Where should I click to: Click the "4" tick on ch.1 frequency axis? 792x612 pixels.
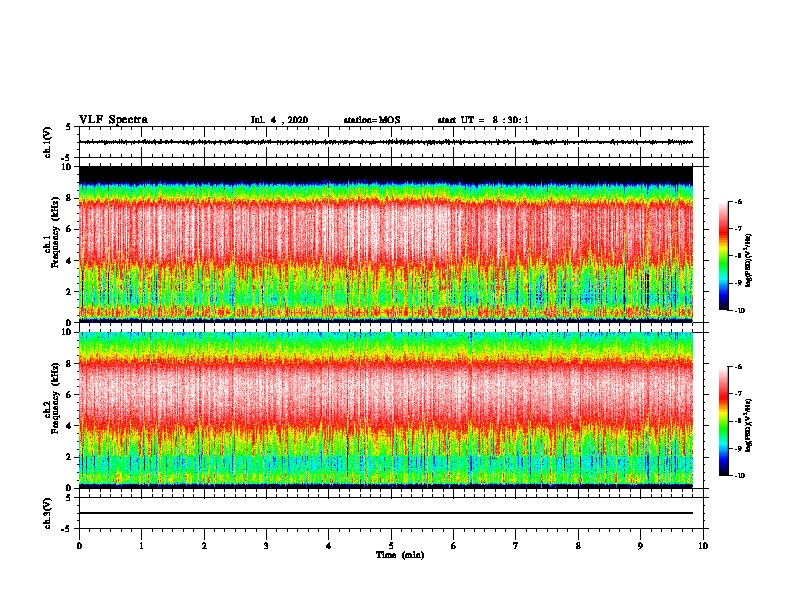click(x=70, y=261)
